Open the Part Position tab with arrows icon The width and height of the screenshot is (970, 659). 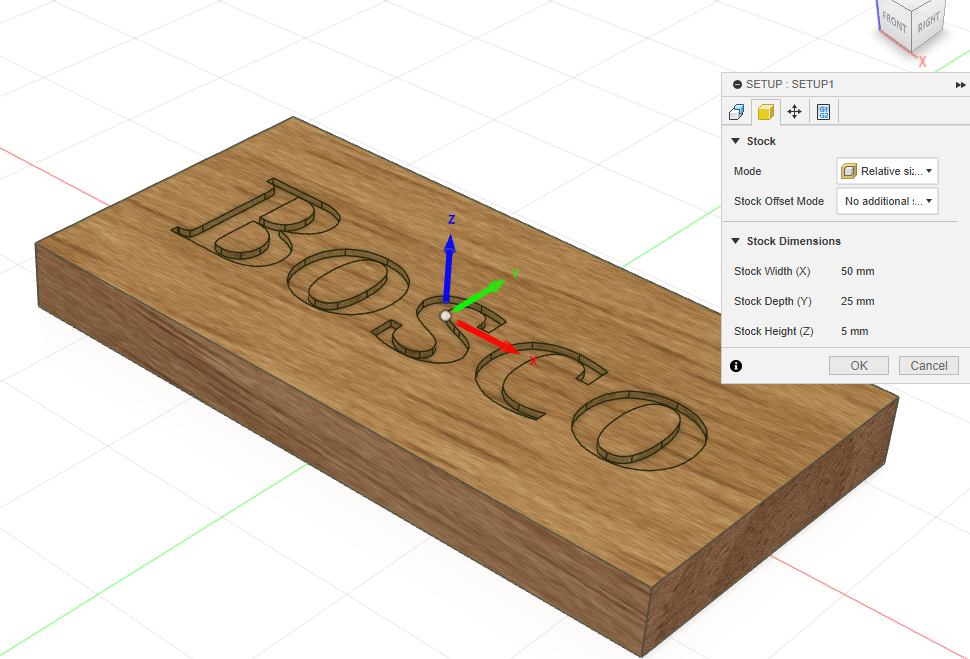(794, 112)
